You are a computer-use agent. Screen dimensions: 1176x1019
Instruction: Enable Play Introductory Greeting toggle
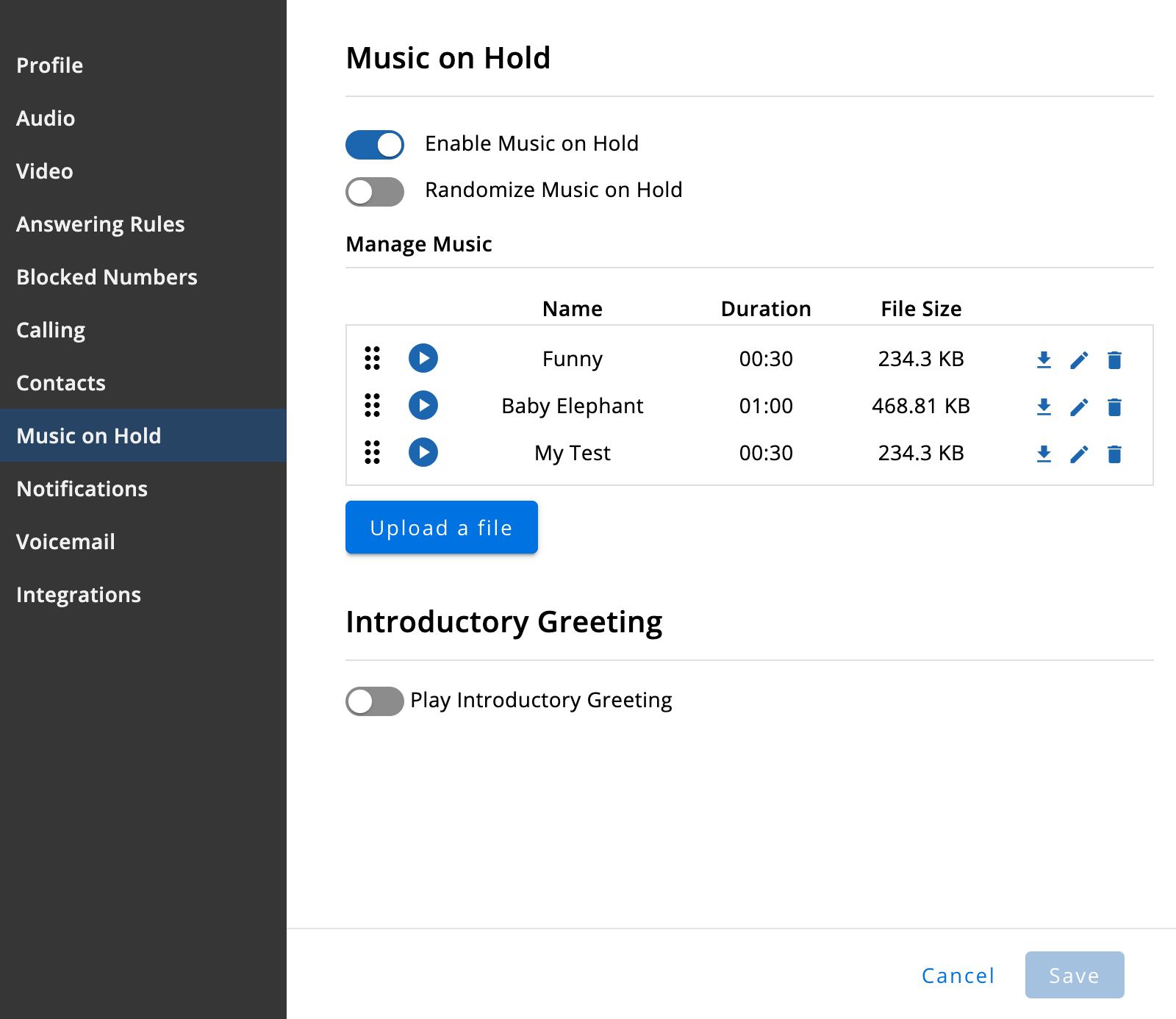[x=375, y=701]
